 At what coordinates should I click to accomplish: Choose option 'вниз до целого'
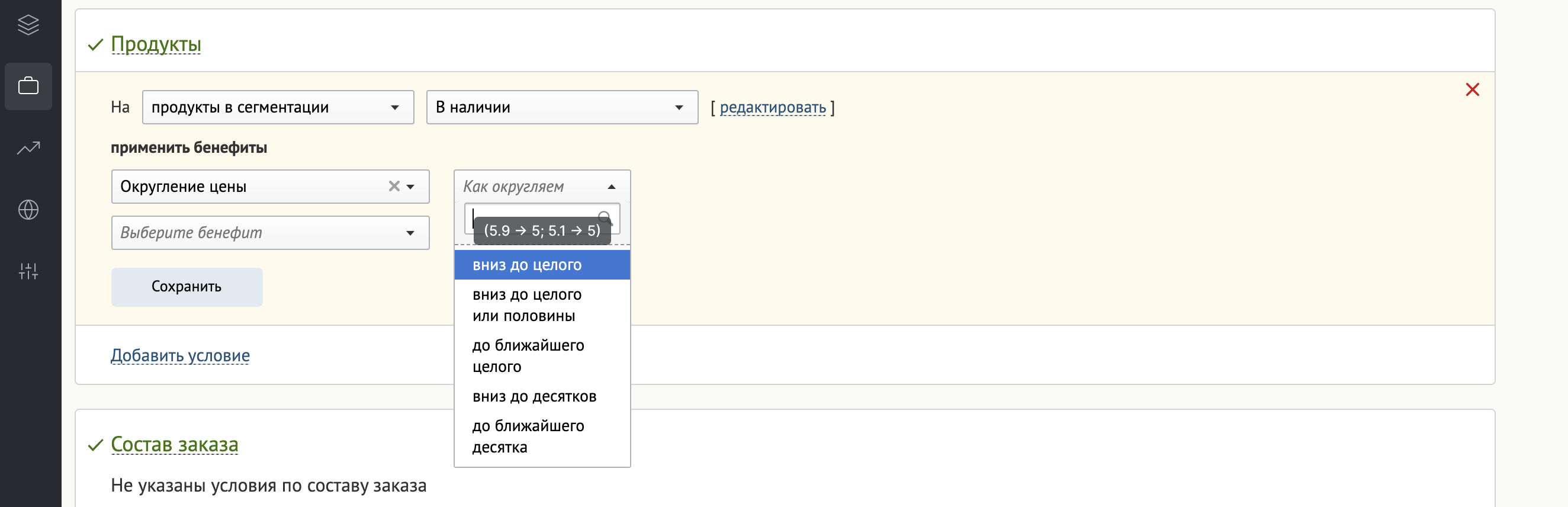pos(542,265)
